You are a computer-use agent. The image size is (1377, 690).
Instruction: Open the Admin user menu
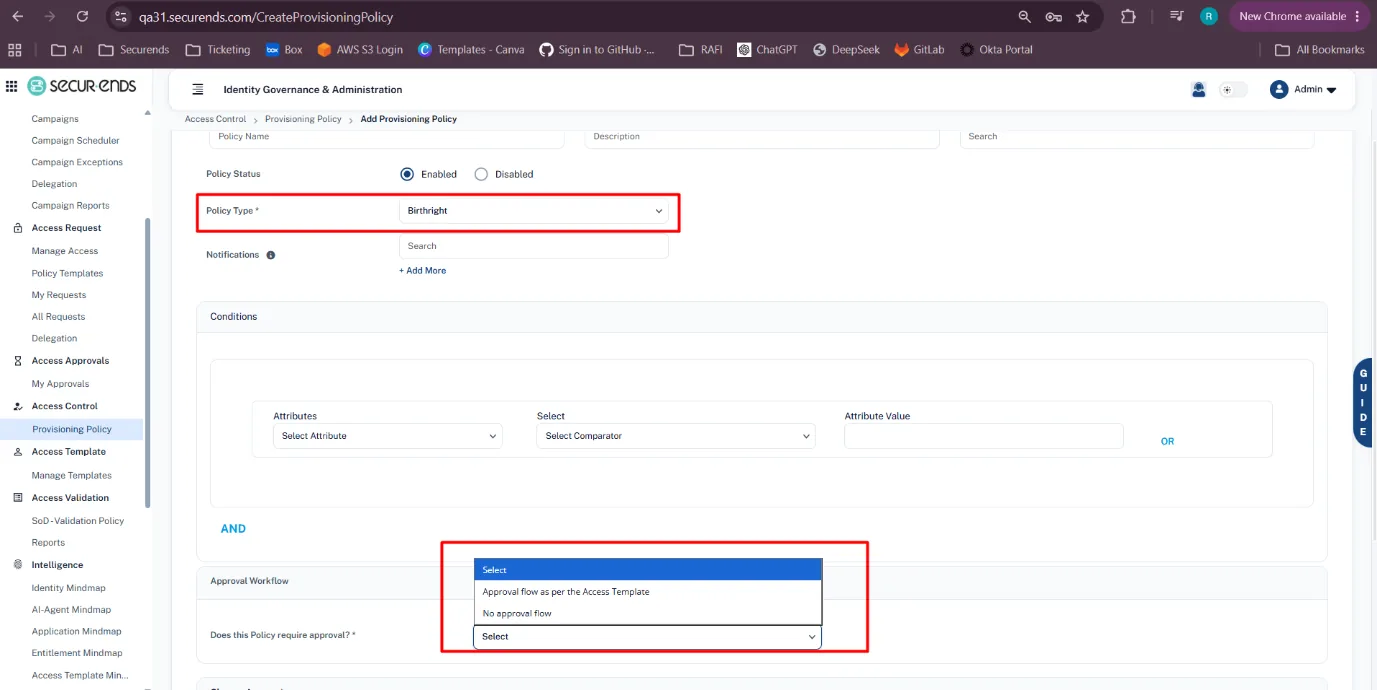[1303, 89]
